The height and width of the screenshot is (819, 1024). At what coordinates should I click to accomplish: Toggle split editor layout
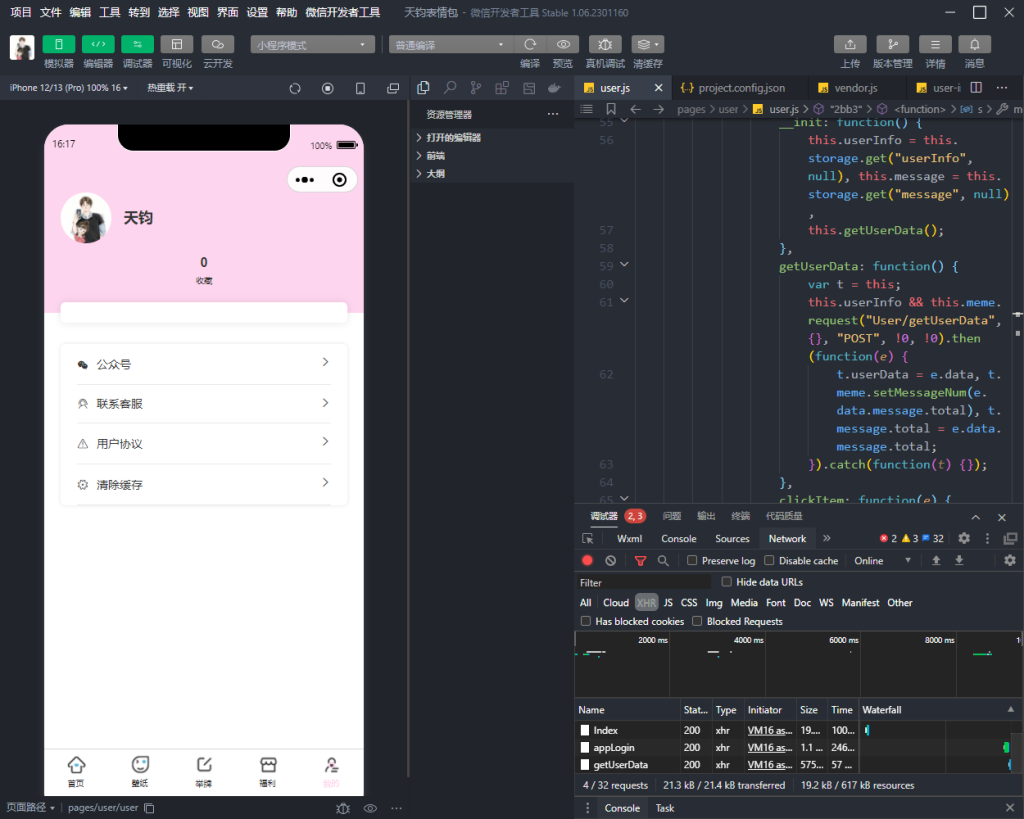pos(976,88)
